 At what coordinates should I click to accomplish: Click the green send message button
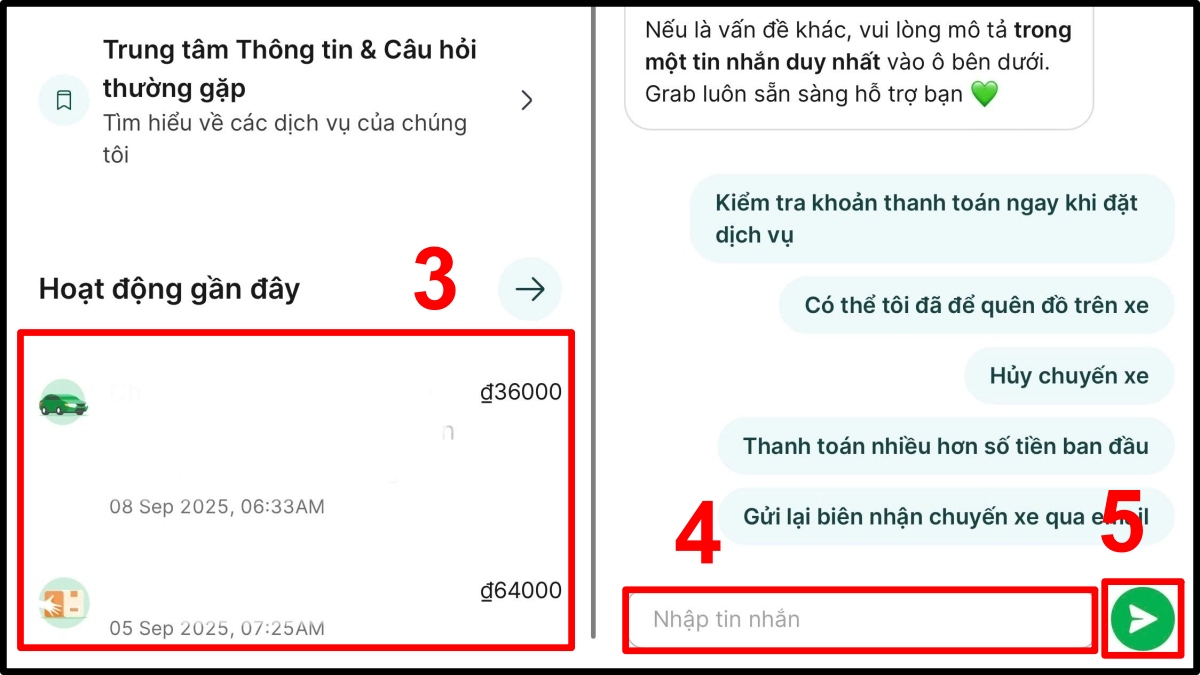tap(1142, 619)
